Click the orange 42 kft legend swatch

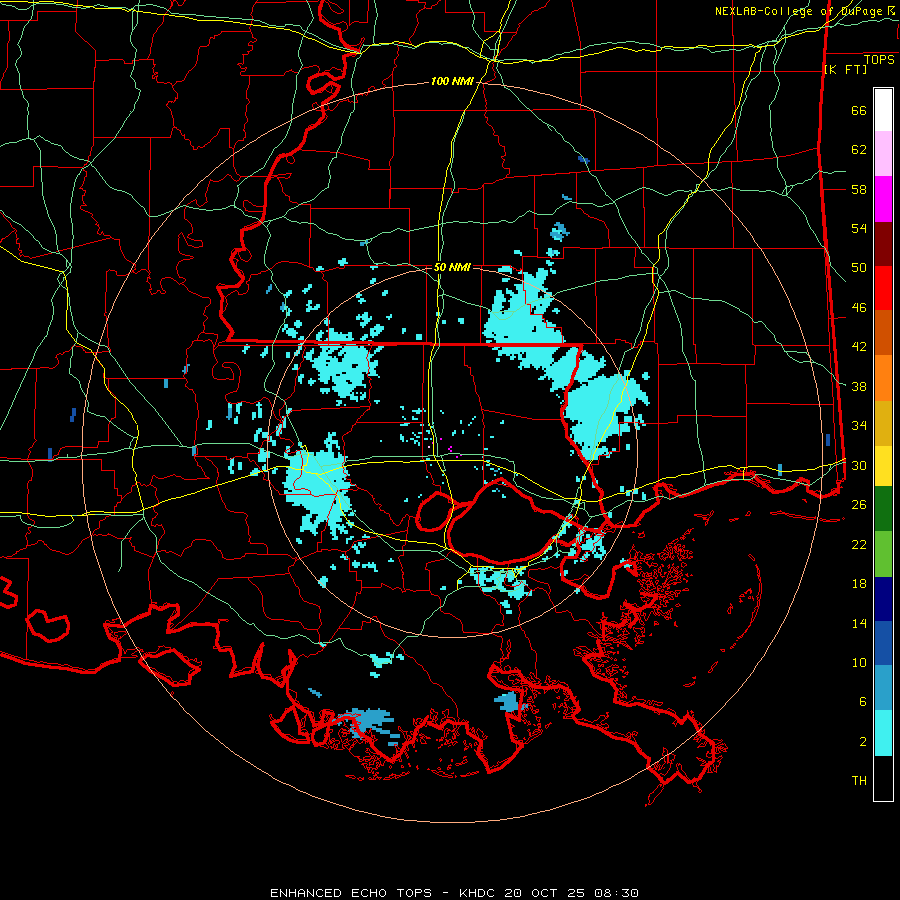click(x=883, y=378)
